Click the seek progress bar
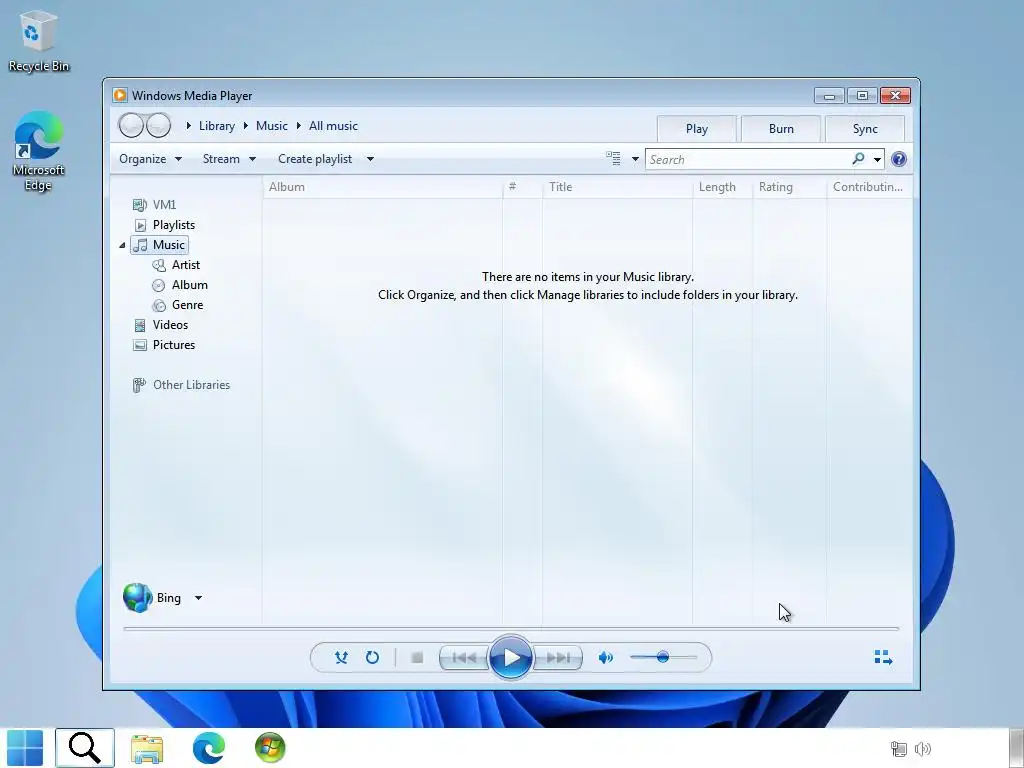1024x768 pixels. 511,628
